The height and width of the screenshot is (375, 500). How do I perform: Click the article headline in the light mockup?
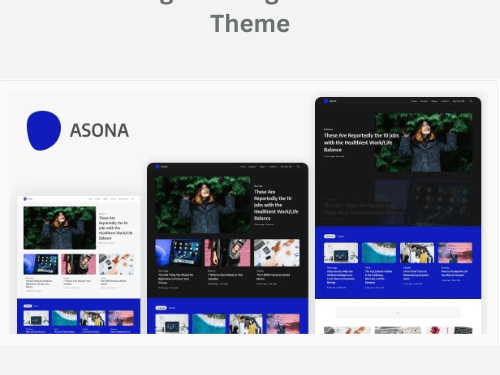tap(115, 228)
